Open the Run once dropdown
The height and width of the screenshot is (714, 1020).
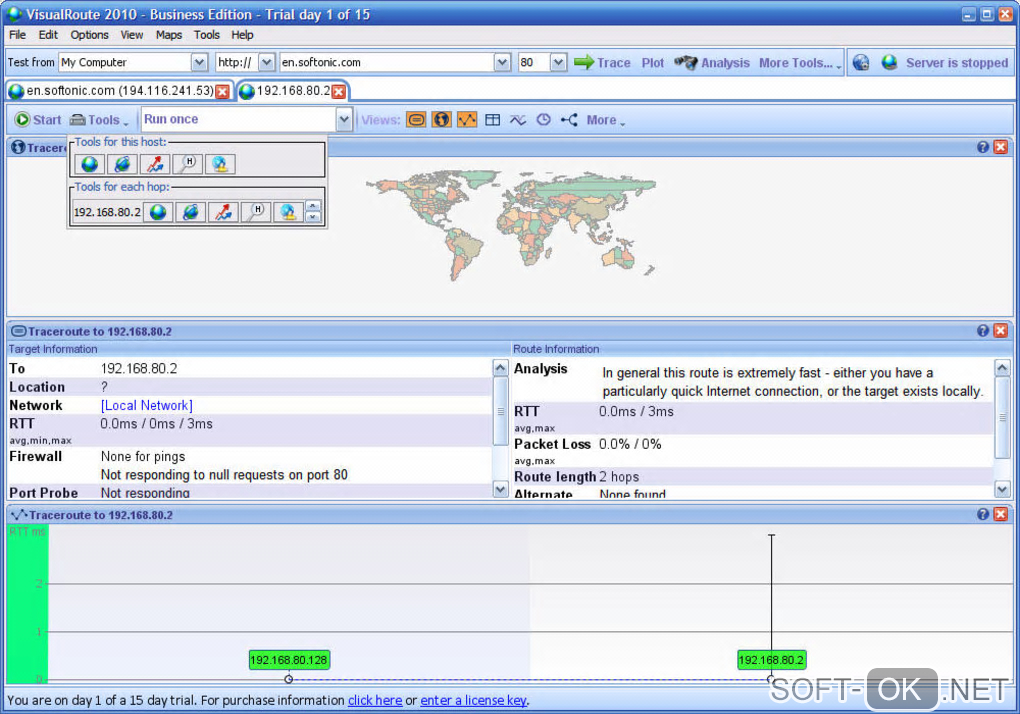pos(344,120)
